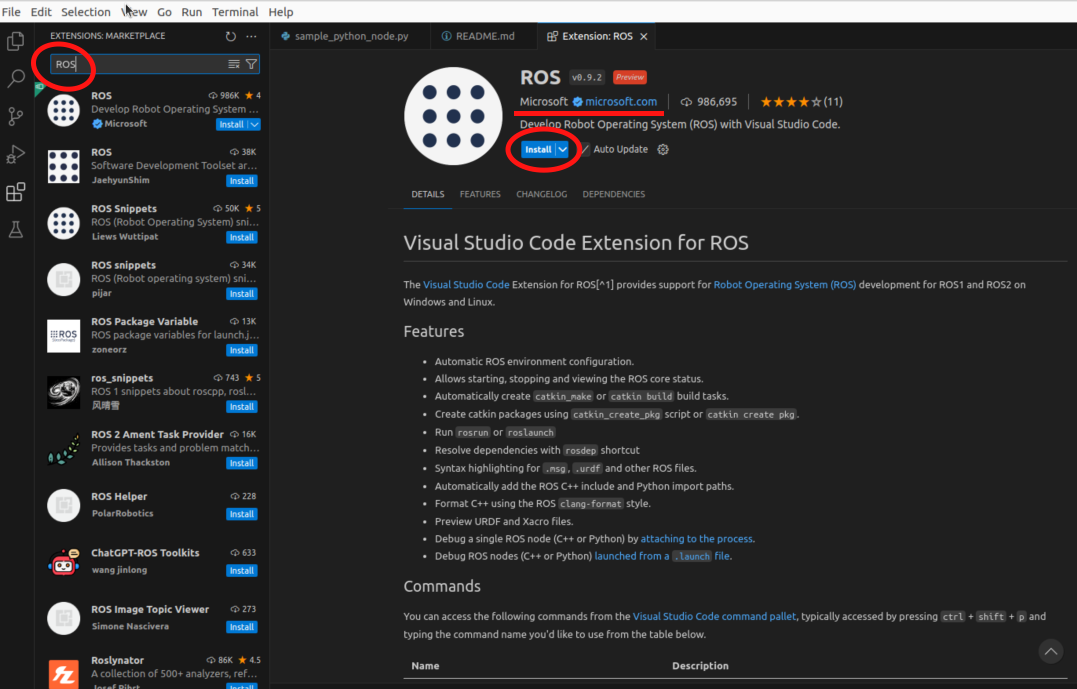1077x689 pixels.
Task: Open the microsoft.com publisher link
Action: (621, 102)
